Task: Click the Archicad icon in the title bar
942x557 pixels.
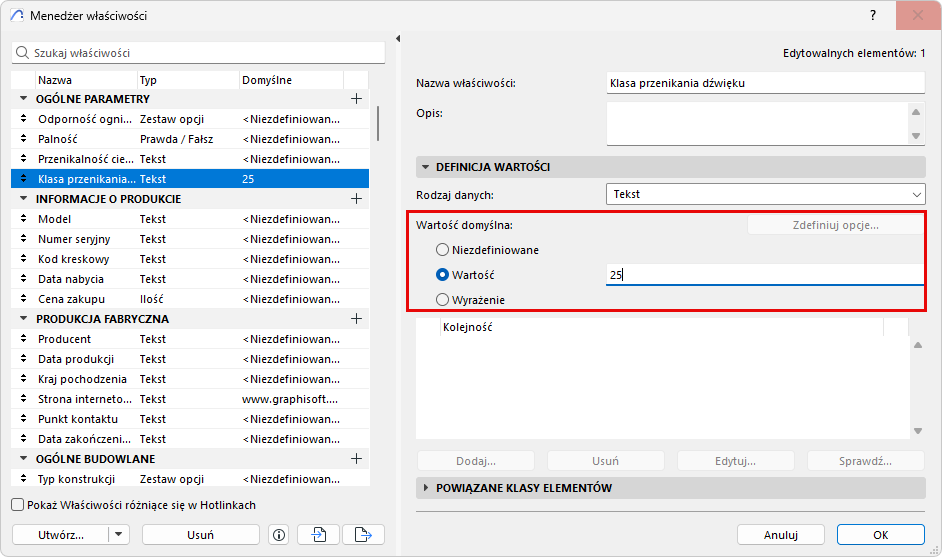Action: [x=17, y=16]
